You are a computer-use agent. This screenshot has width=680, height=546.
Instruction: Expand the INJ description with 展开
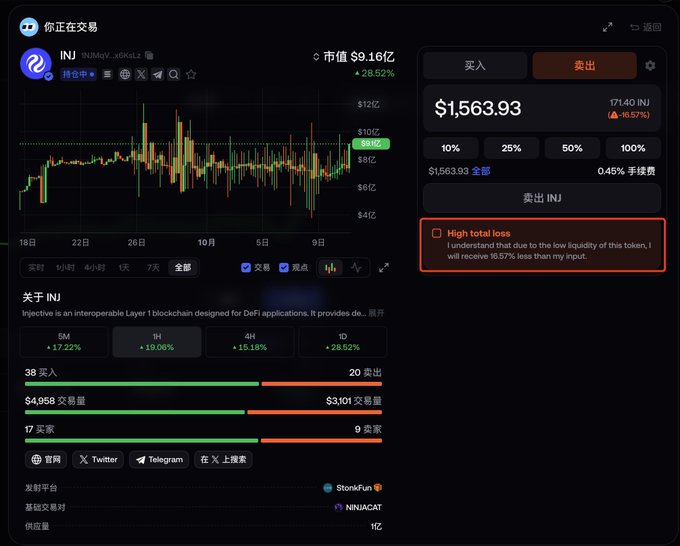[x=376, y=313]
